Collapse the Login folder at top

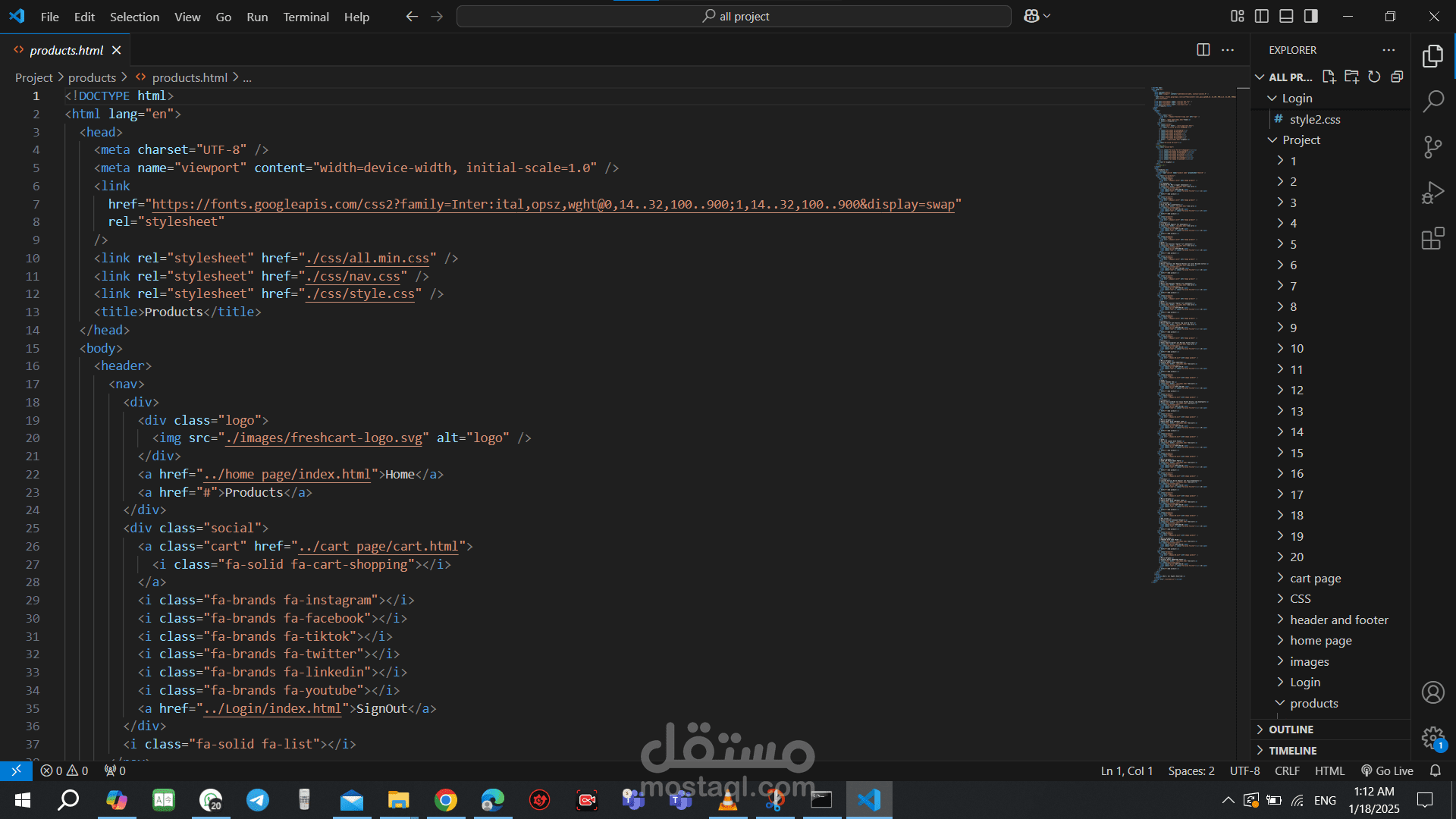(x=1296, y=99)
